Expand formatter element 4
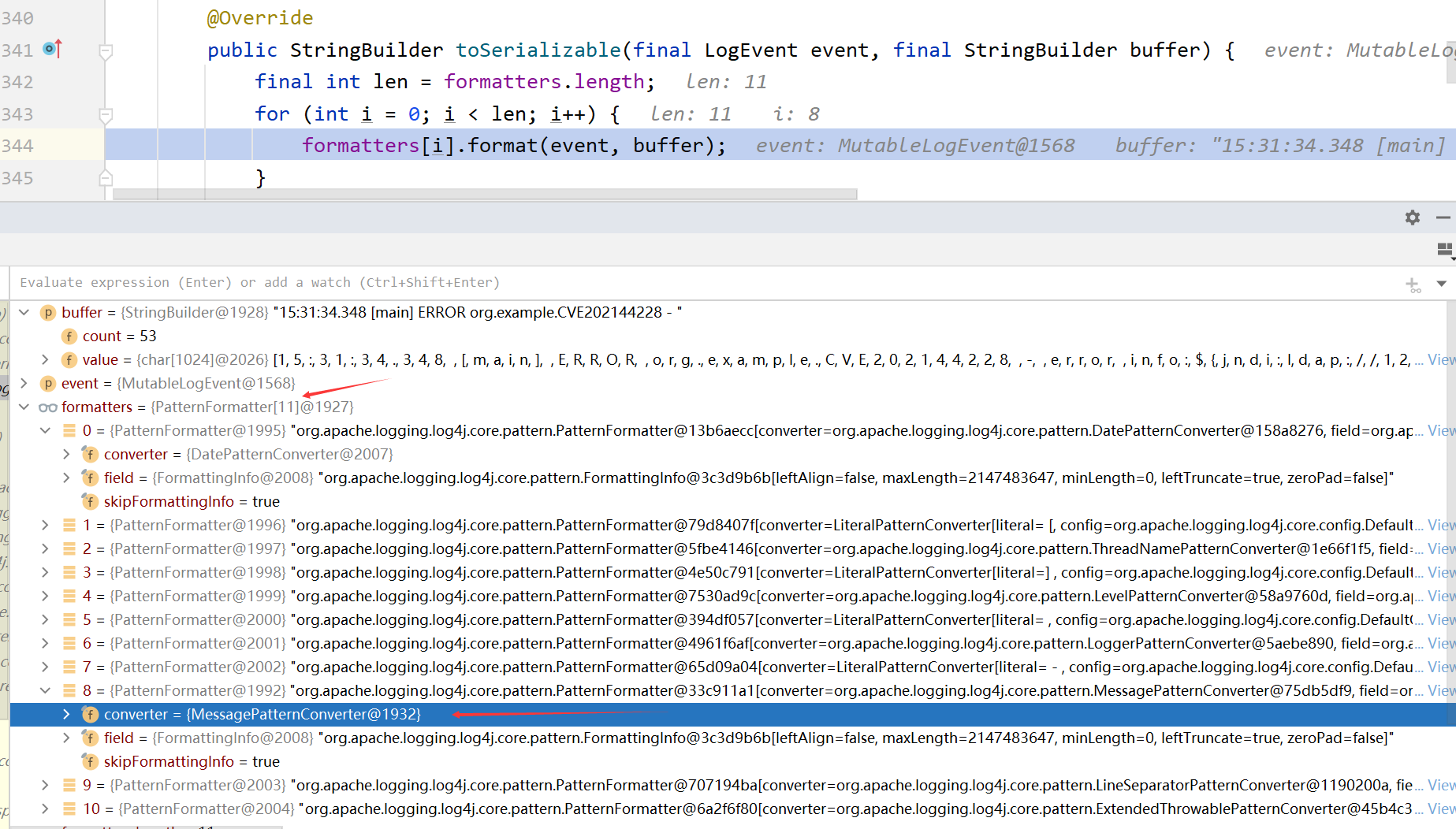 coord(45,596)
